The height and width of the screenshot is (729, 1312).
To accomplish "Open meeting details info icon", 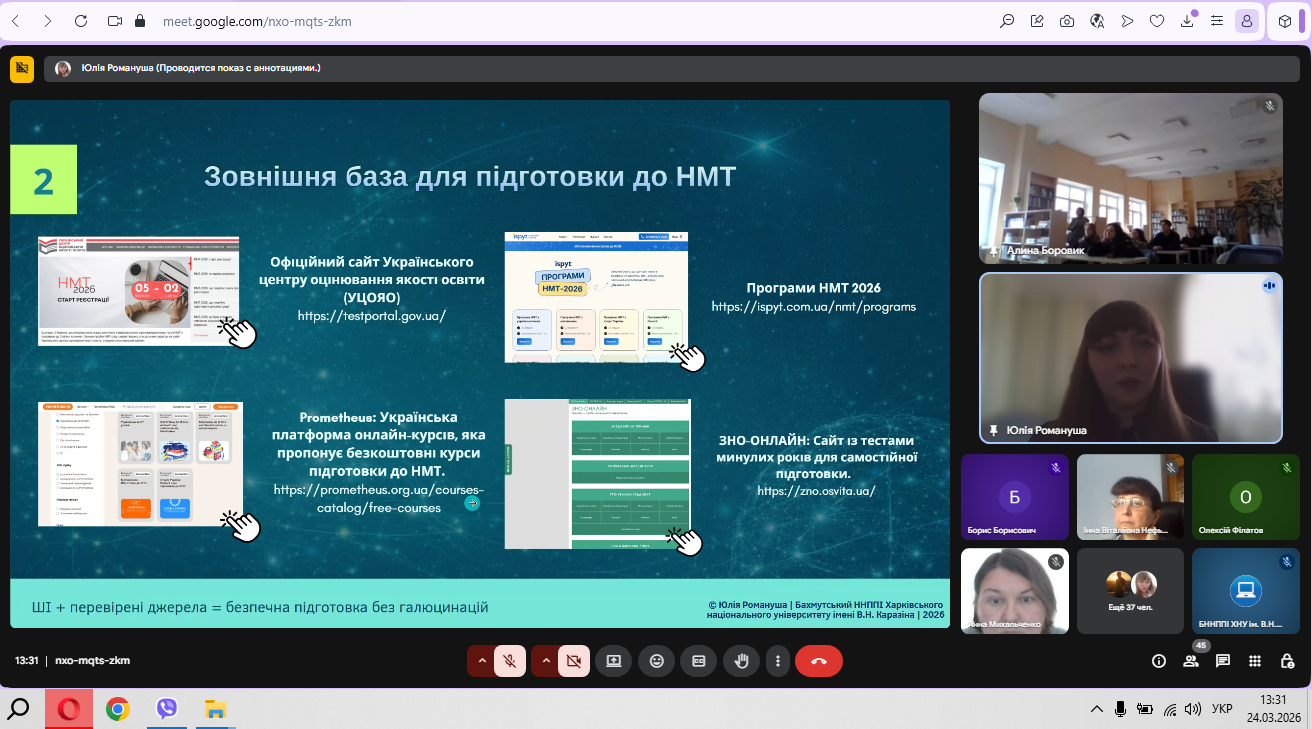I will pos(1159,661).
